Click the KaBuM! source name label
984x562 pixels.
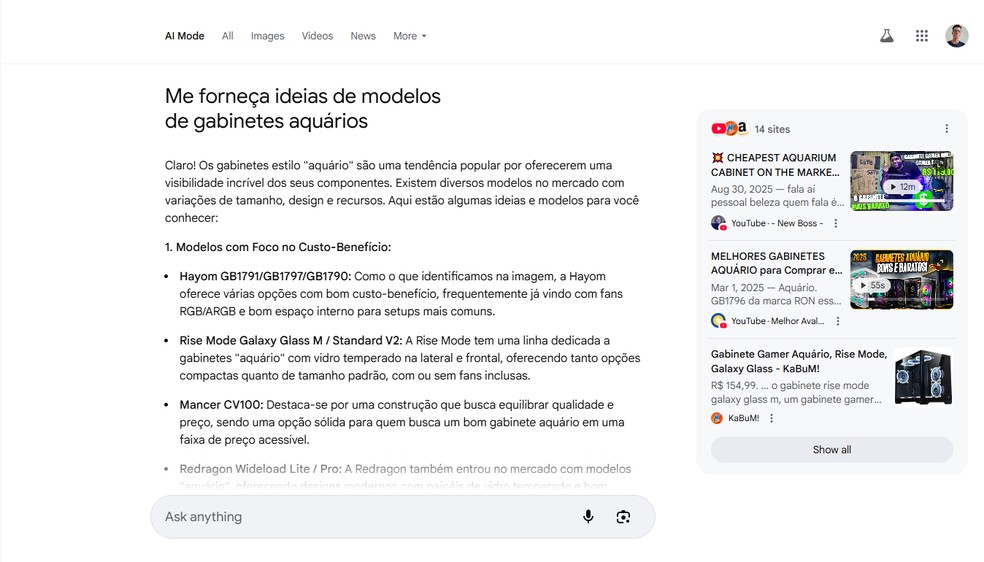click(744, 418)
